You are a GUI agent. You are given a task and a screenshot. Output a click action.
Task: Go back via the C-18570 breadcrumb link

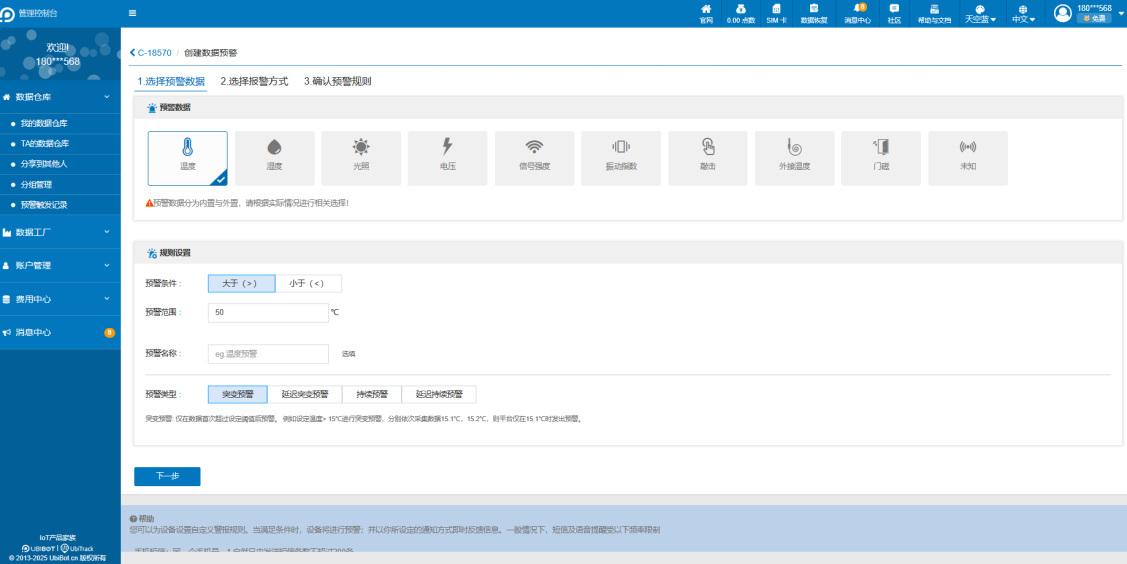[151, 53]
